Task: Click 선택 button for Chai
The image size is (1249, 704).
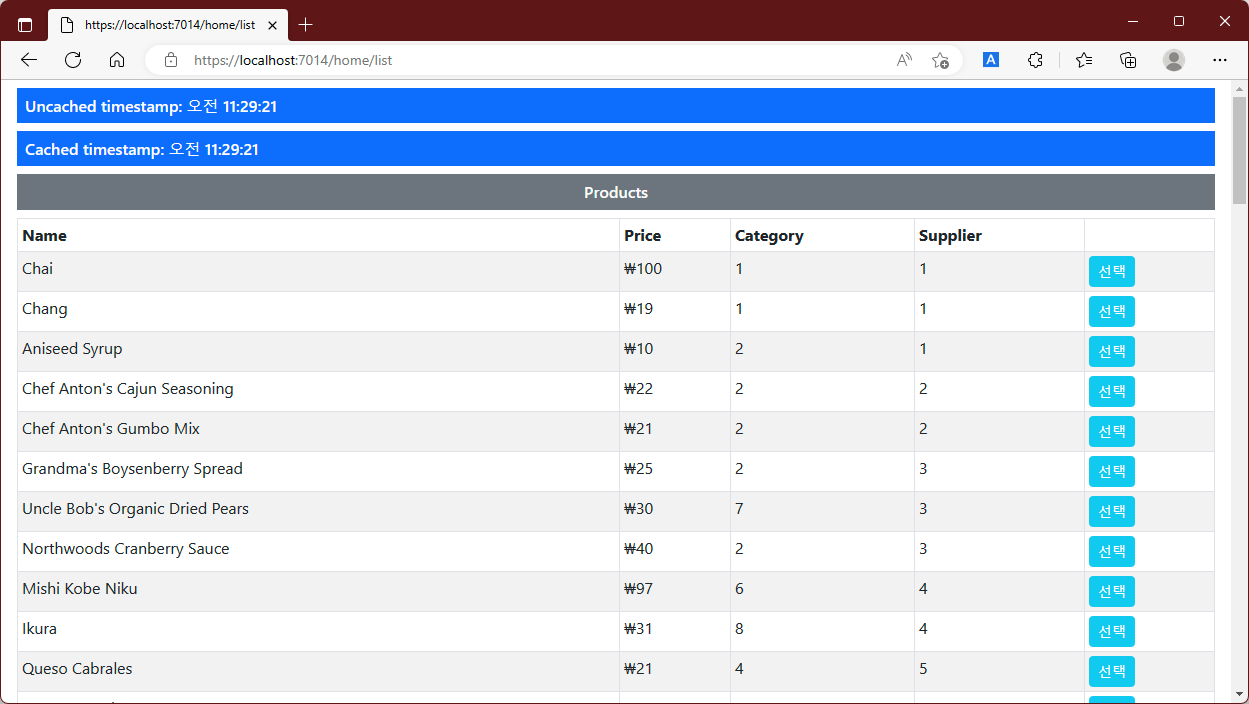Action: [x=1112, y=271]
